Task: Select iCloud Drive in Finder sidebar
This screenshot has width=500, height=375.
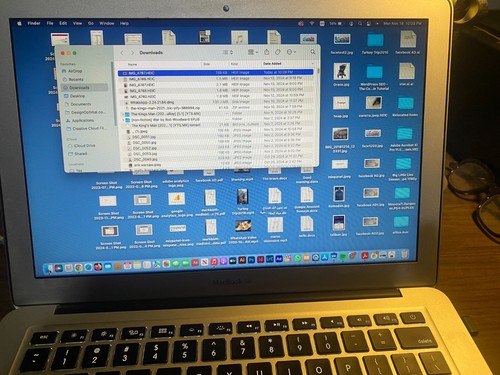Action: click(x=82, y=146)
